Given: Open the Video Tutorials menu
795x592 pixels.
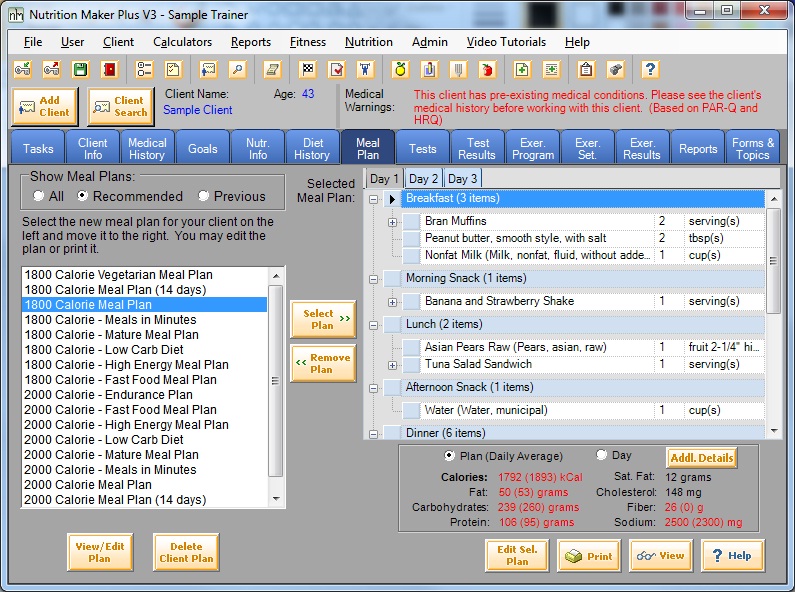Looking at the screenshot, I should pos(506,42).
